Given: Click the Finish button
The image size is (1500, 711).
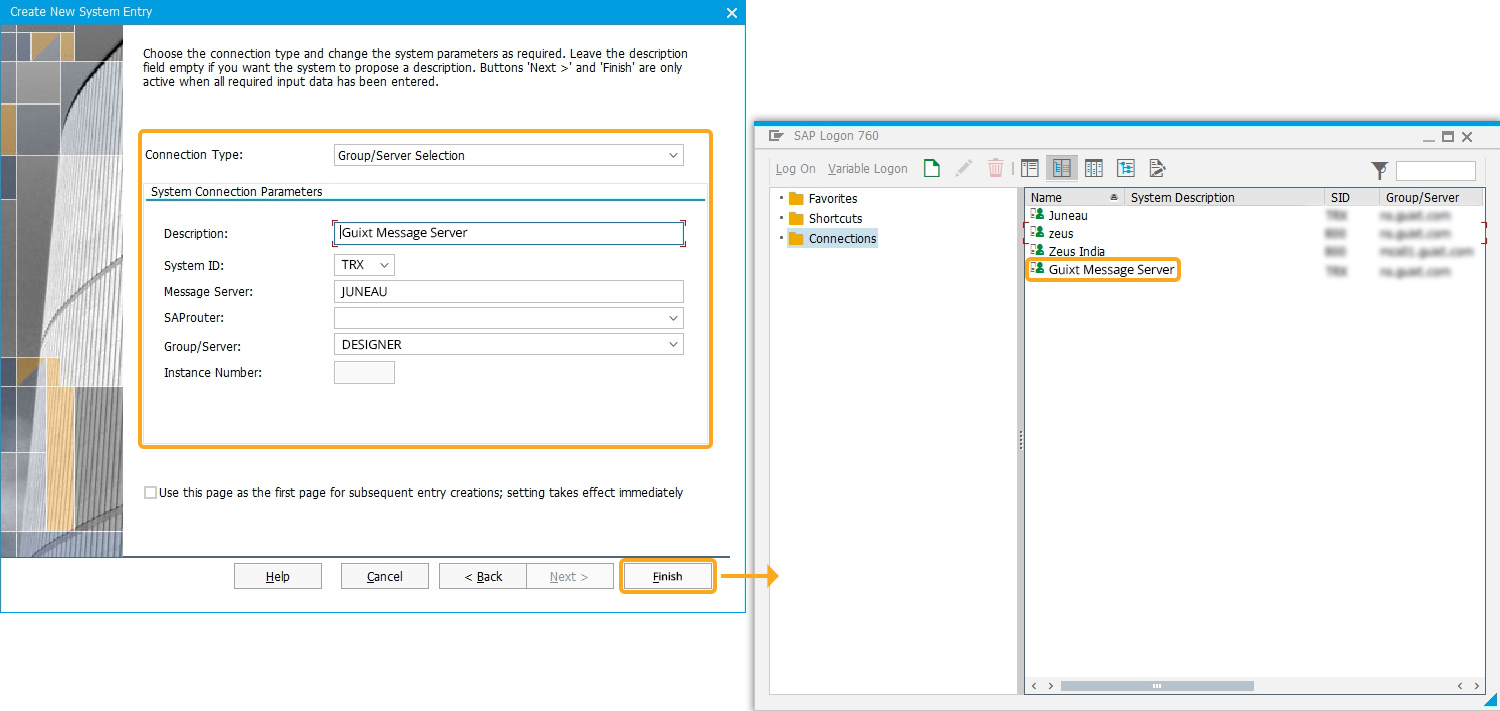Looking at the screenshot, I should [x=667, y=576].
